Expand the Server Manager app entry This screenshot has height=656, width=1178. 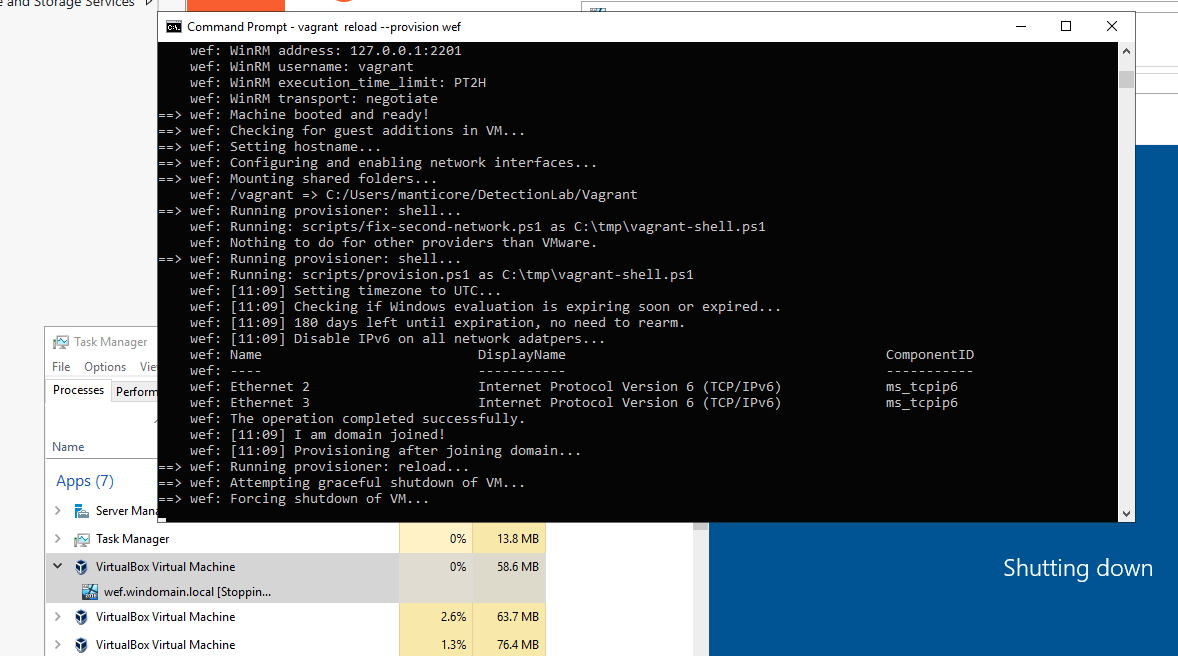58,510
